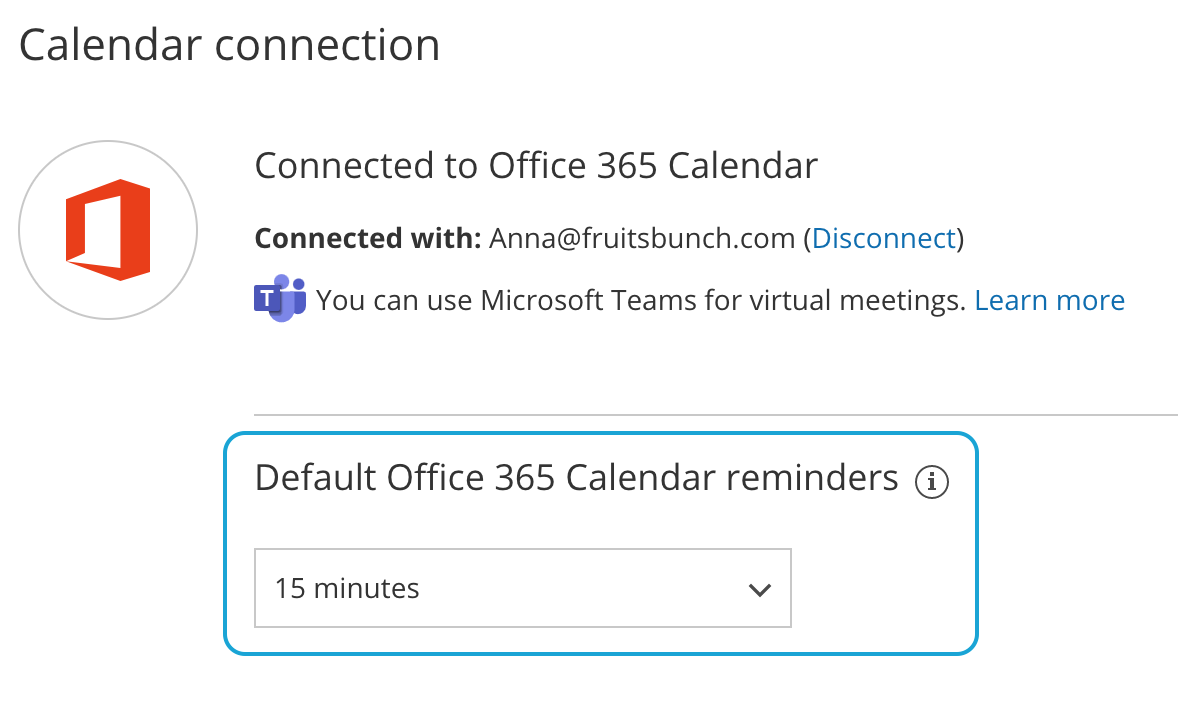This screenshot has height=718, width=1178.
Task: Click the Microsoft Teams icon
Action: point(280,298)
